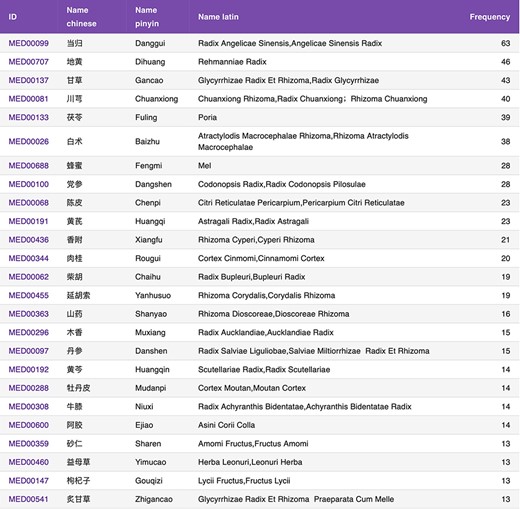Open the MED00707 herb link
The image size is (520, 509).
[x=29, y=62]
